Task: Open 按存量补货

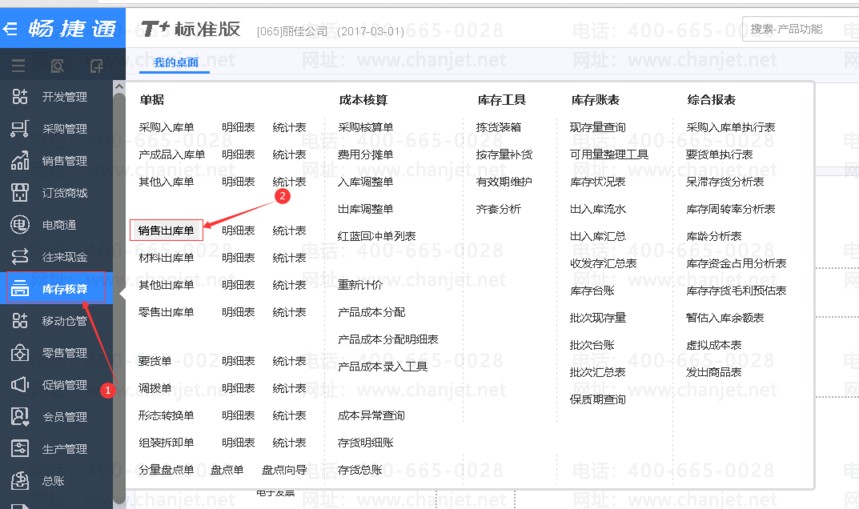Action: (x=504, y=155)
